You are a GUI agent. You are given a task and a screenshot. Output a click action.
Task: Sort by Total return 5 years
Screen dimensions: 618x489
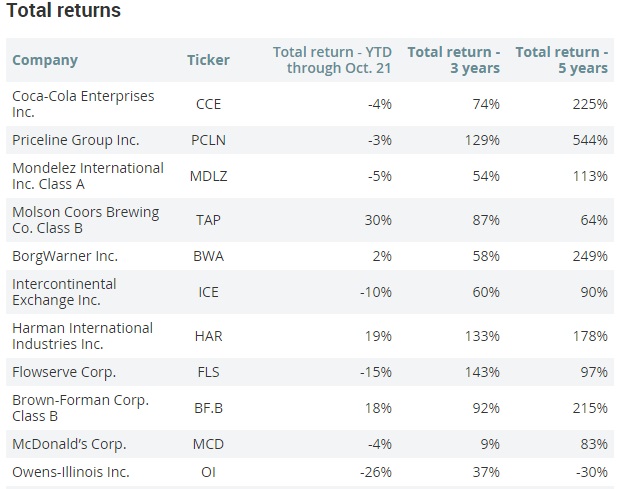pyautogui.click(x=561, y=60)
